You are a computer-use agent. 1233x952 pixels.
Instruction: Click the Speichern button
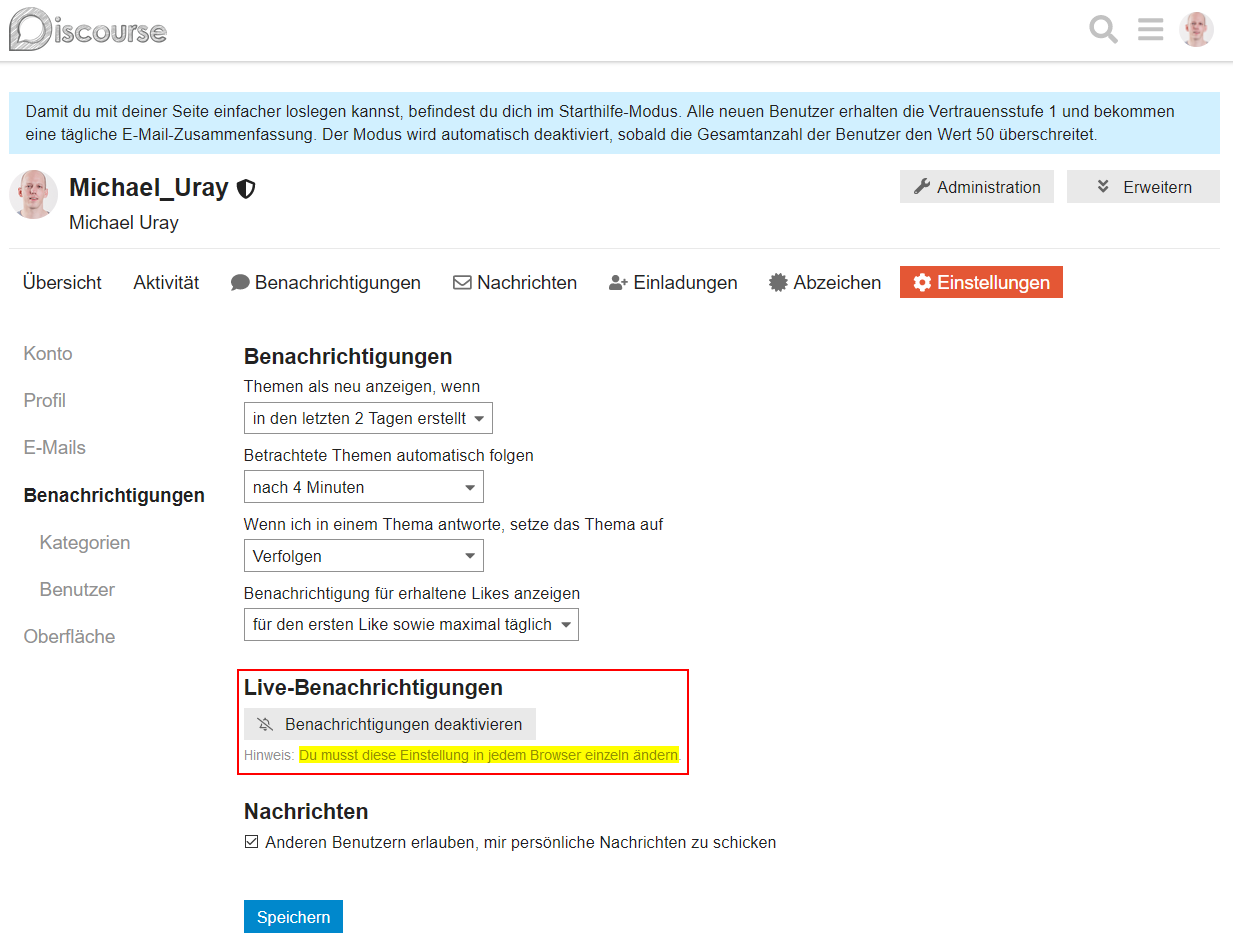tap(293, 917)
